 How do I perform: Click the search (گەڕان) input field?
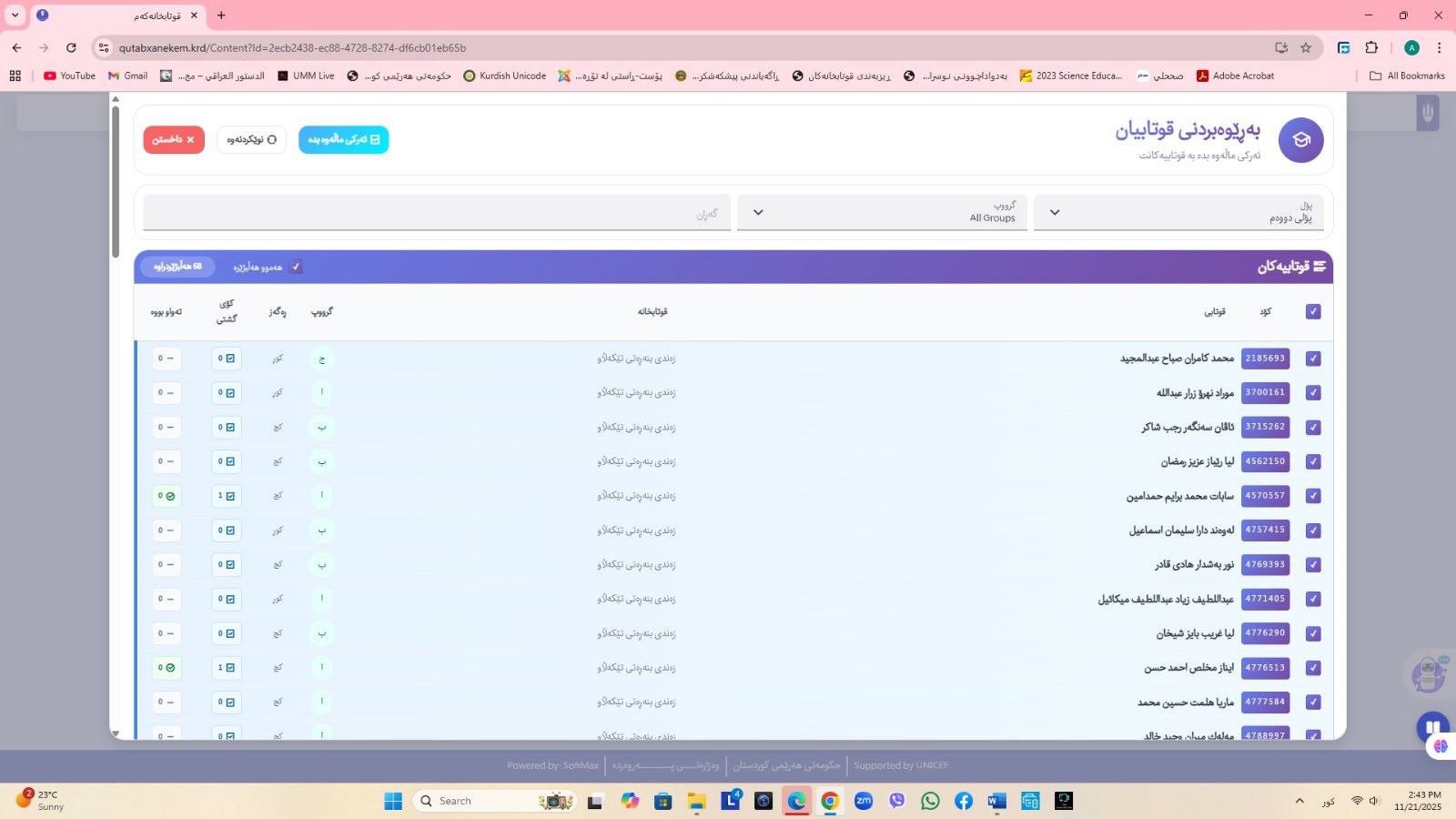(437, 213)
